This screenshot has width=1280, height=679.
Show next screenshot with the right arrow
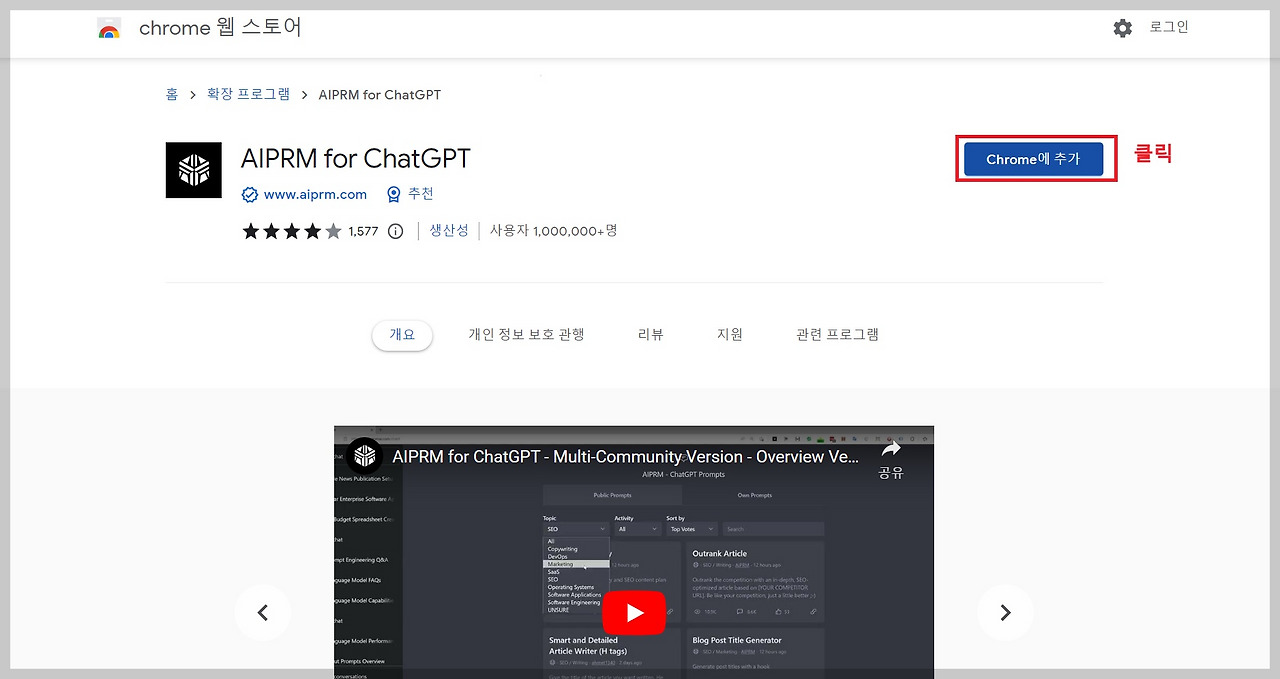[1005, 612]
